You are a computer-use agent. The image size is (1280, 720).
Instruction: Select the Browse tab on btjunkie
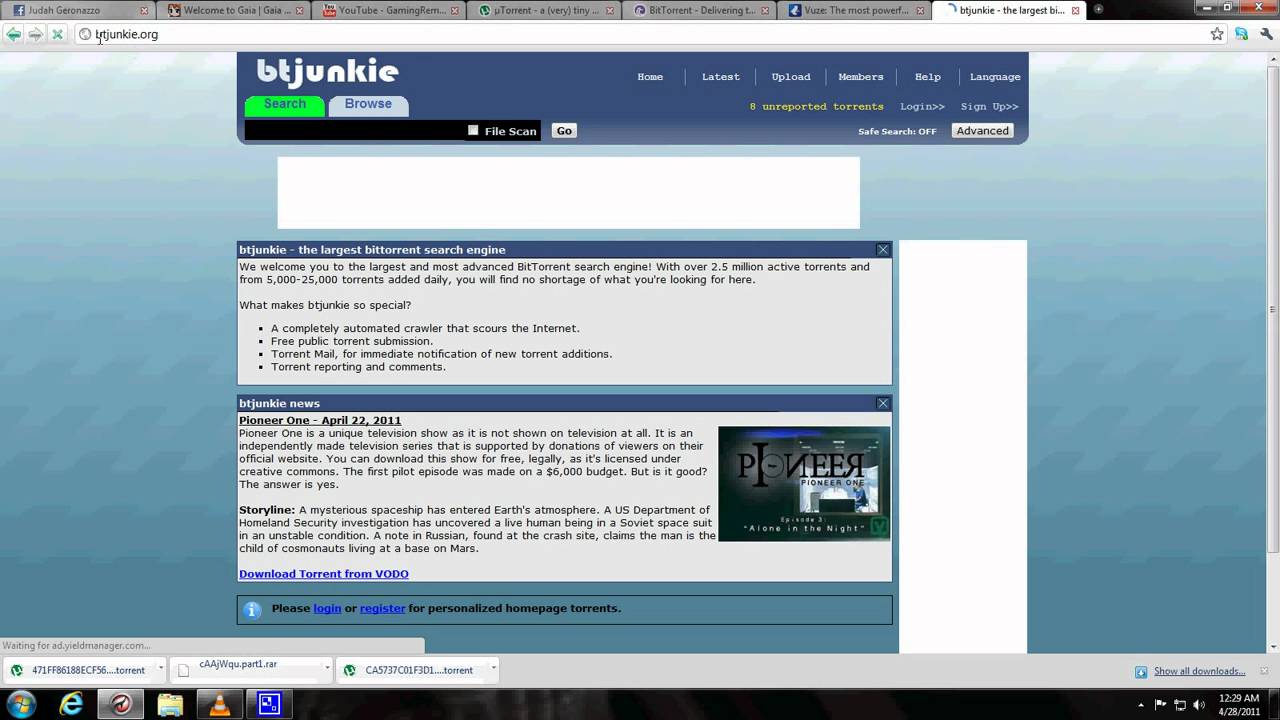pos(368,104)
